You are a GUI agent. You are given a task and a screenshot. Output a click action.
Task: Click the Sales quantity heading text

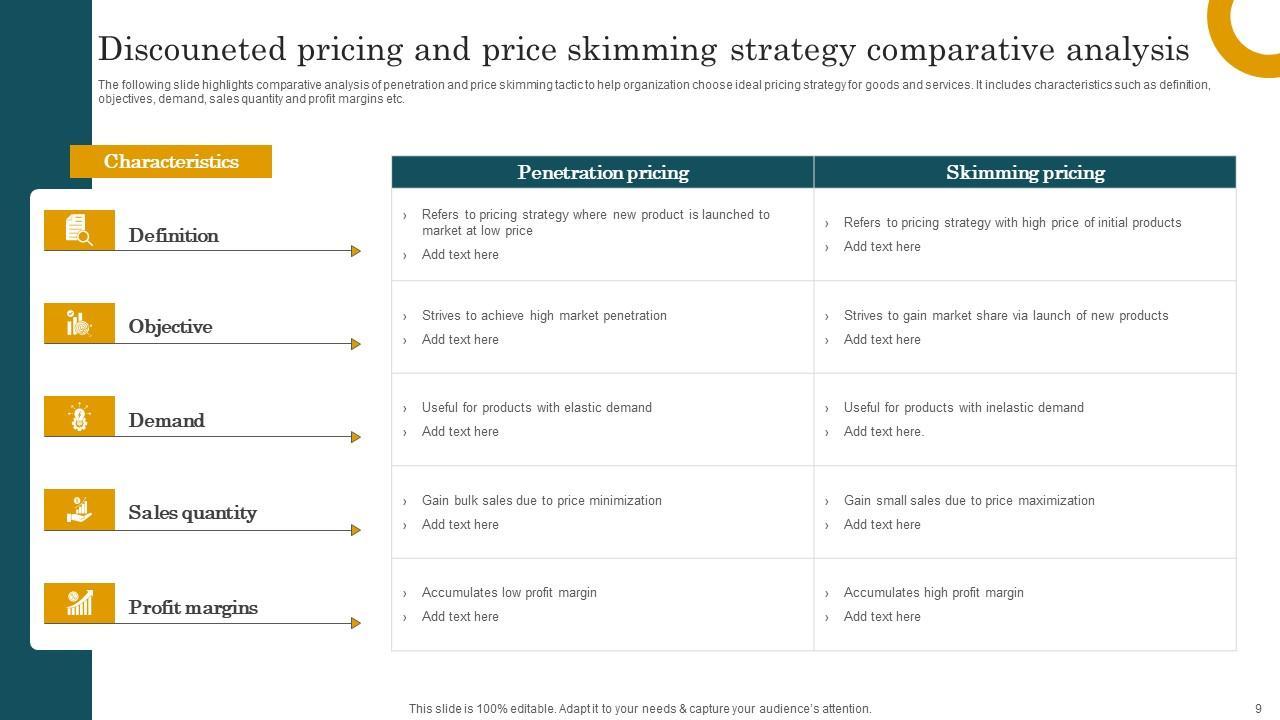pyautogui.click(x=192, y=513)
